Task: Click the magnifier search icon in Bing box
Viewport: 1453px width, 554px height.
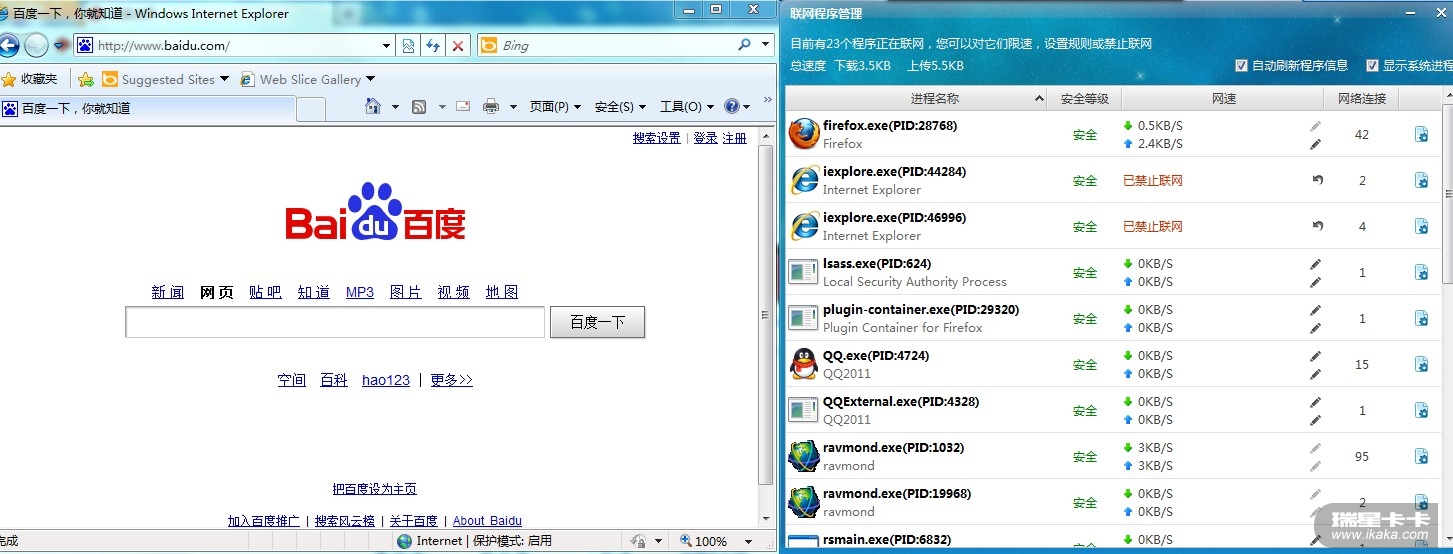Action: pyautogui.click(x=744, y=45)
